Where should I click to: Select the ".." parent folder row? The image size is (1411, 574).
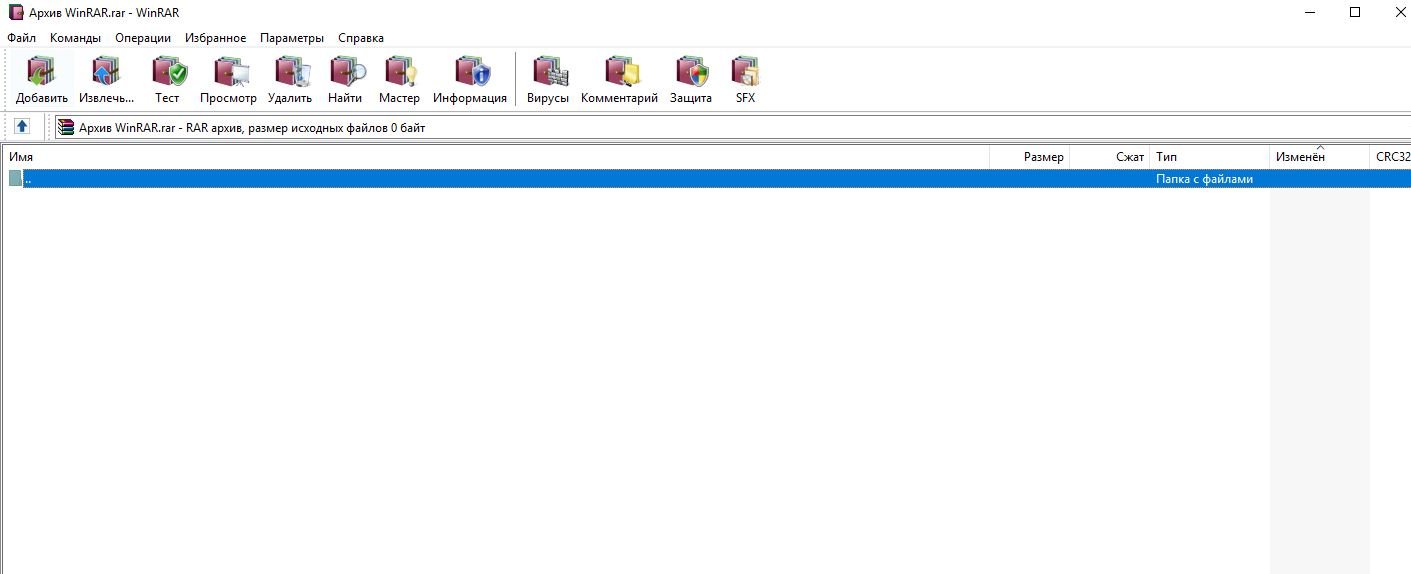705,179
